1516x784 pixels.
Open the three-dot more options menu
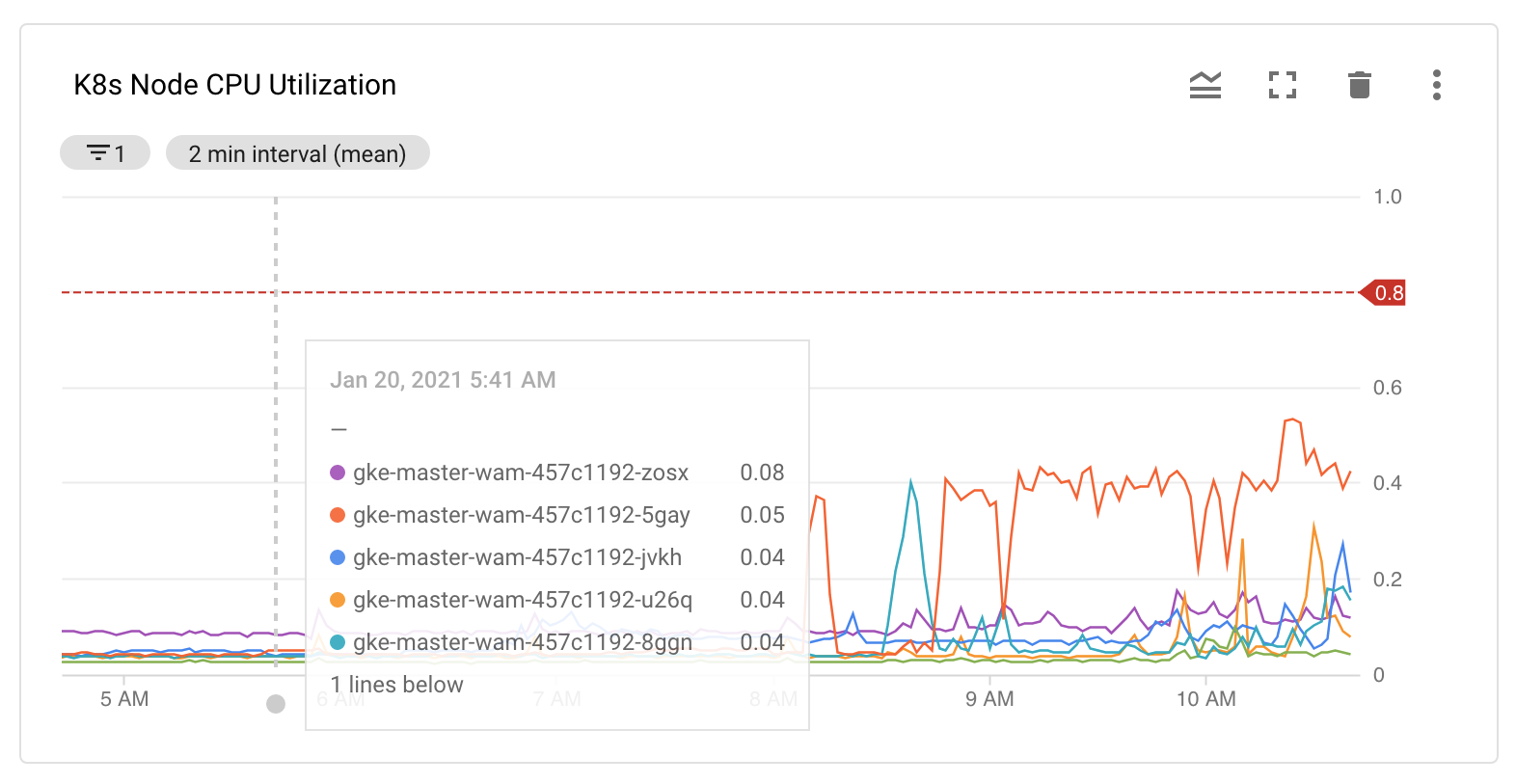[1436, 85]
